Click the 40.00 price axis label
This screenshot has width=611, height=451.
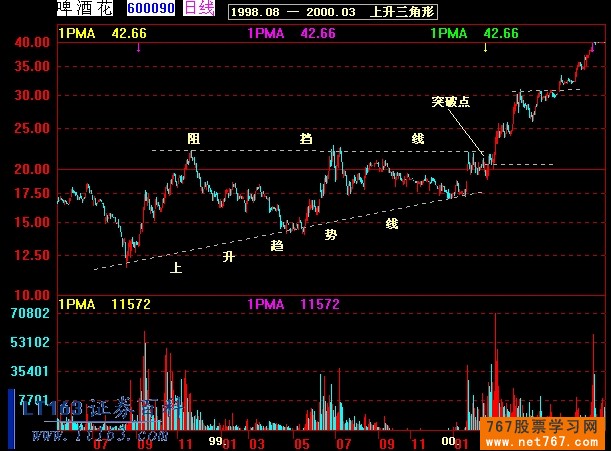click(32, 42)
